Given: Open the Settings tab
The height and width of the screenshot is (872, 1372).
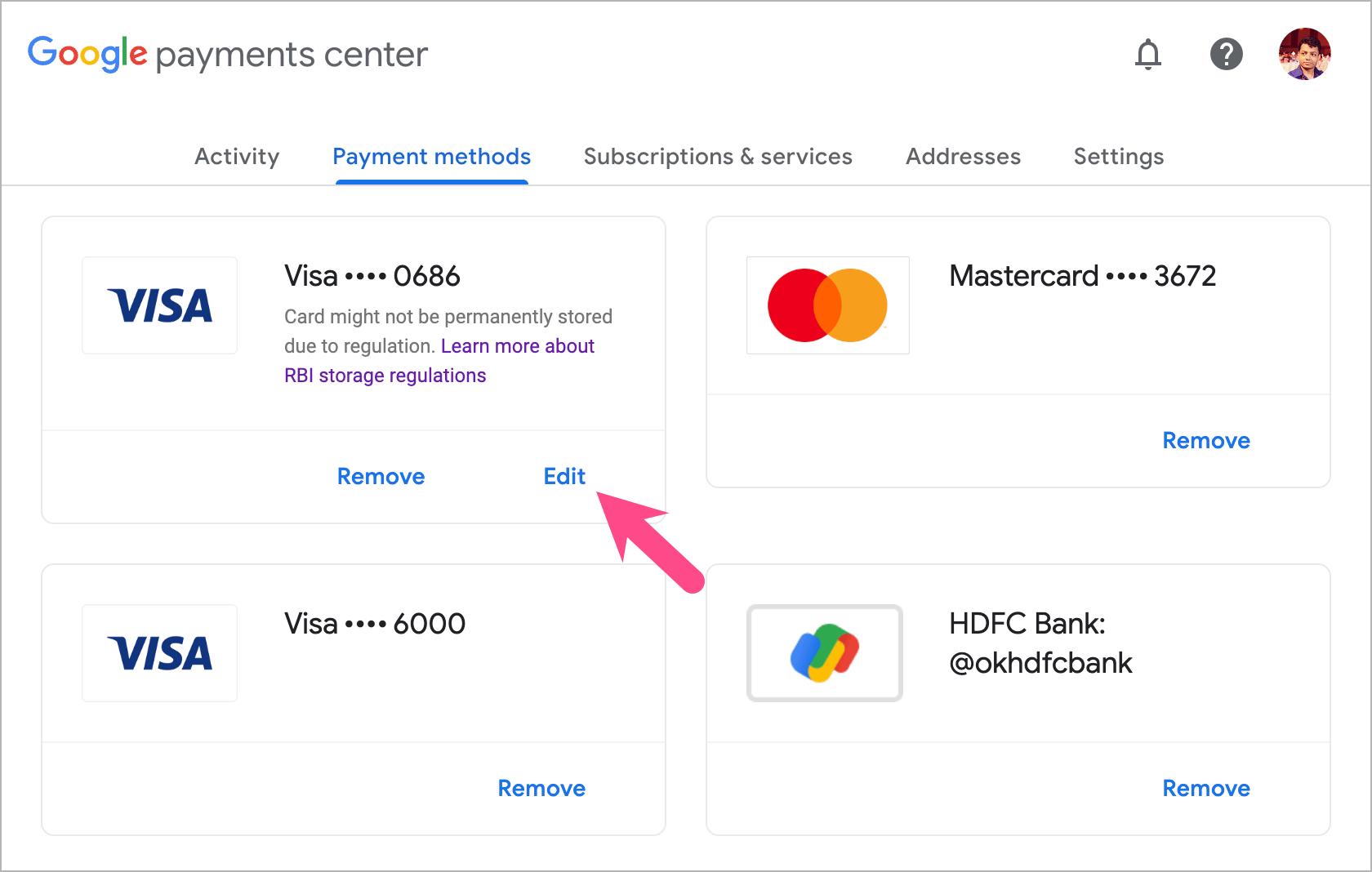Looking at the screenshot, I should 1119,156.
